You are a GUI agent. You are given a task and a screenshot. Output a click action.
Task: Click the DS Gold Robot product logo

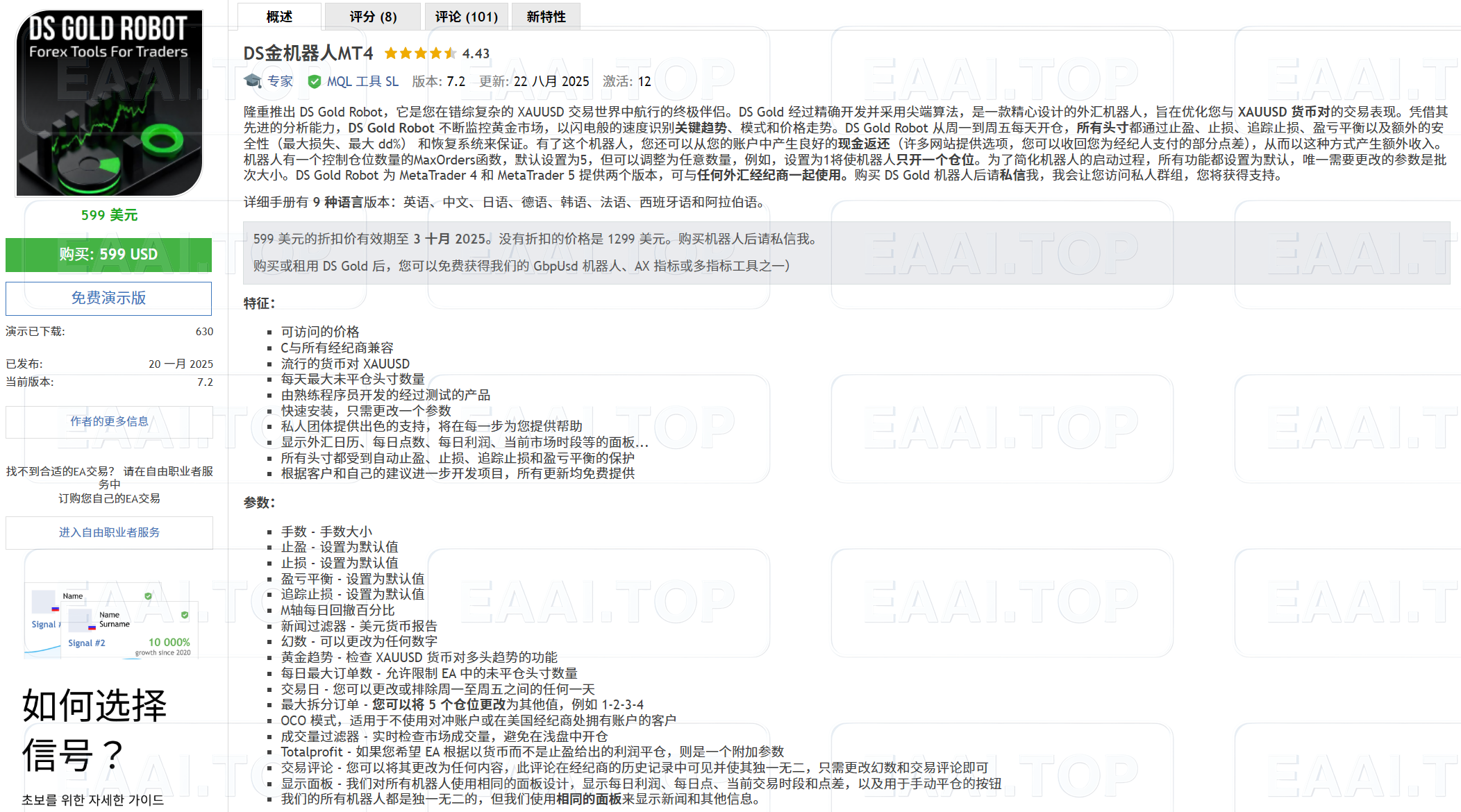pos(109,103)
